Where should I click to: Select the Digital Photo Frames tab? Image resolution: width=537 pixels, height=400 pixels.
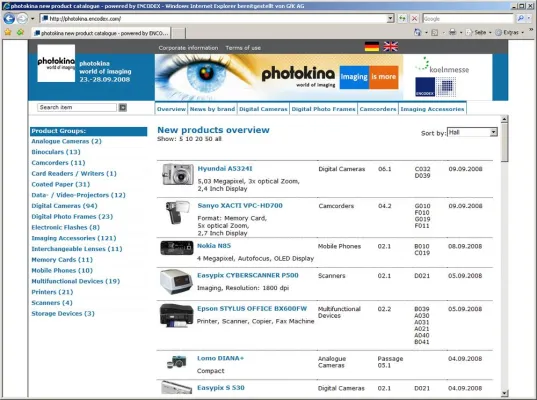pos(323,109)
